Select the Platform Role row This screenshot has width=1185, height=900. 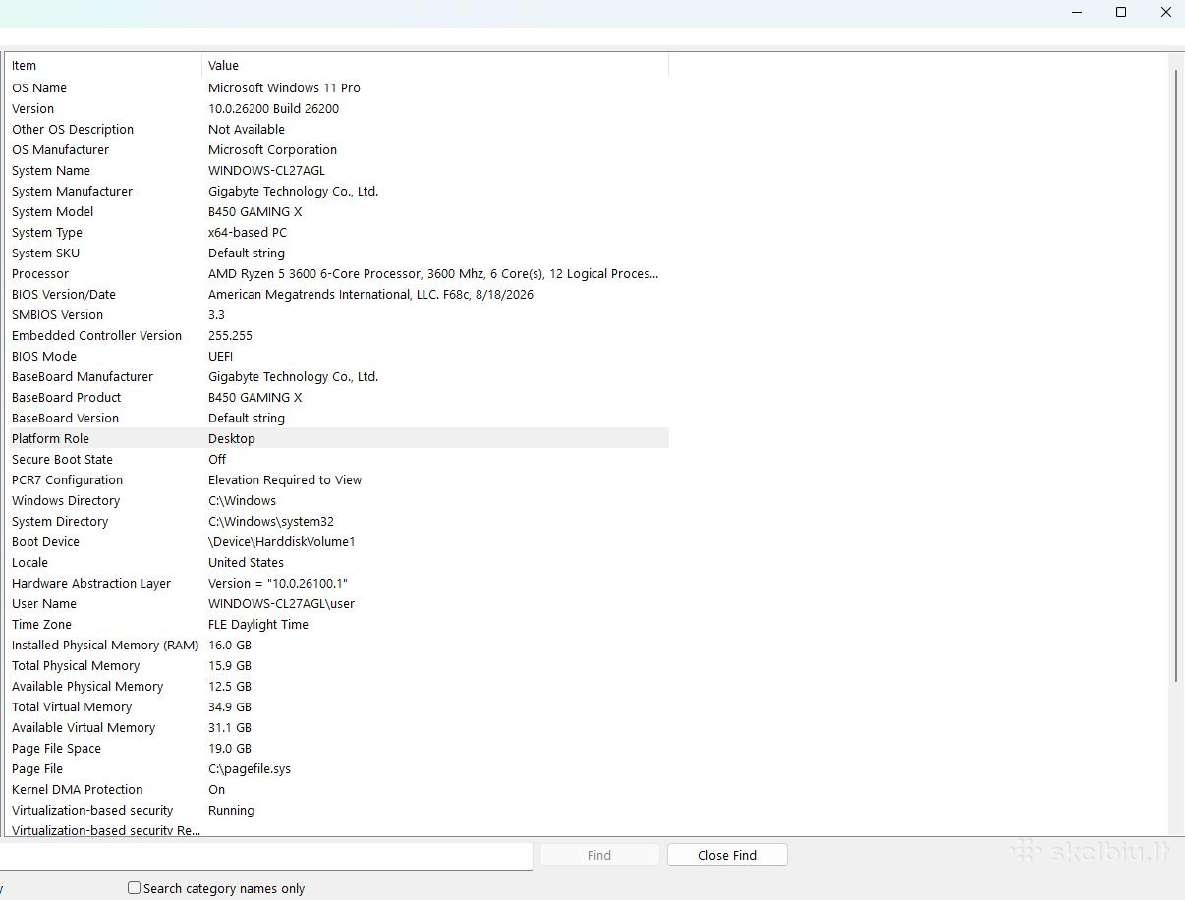point(337,438)
